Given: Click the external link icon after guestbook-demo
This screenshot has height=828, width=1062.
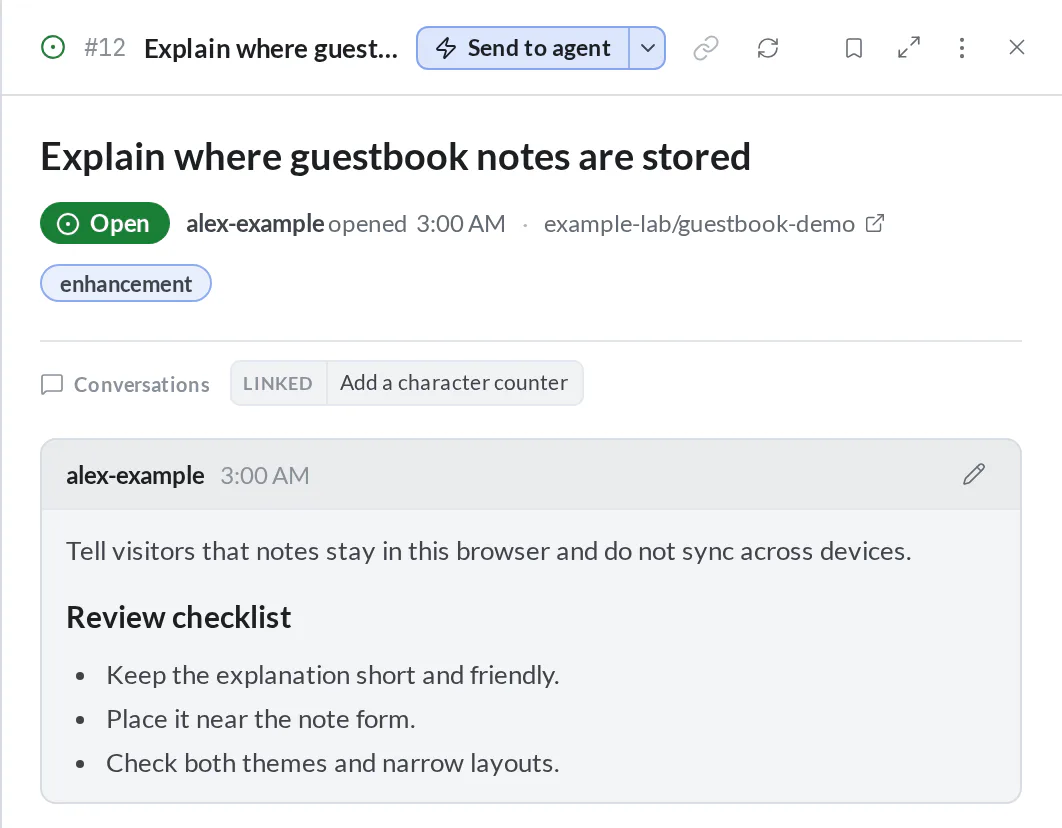Looking at the screenshot, I should pyautogui.click(x=875, y=223).
